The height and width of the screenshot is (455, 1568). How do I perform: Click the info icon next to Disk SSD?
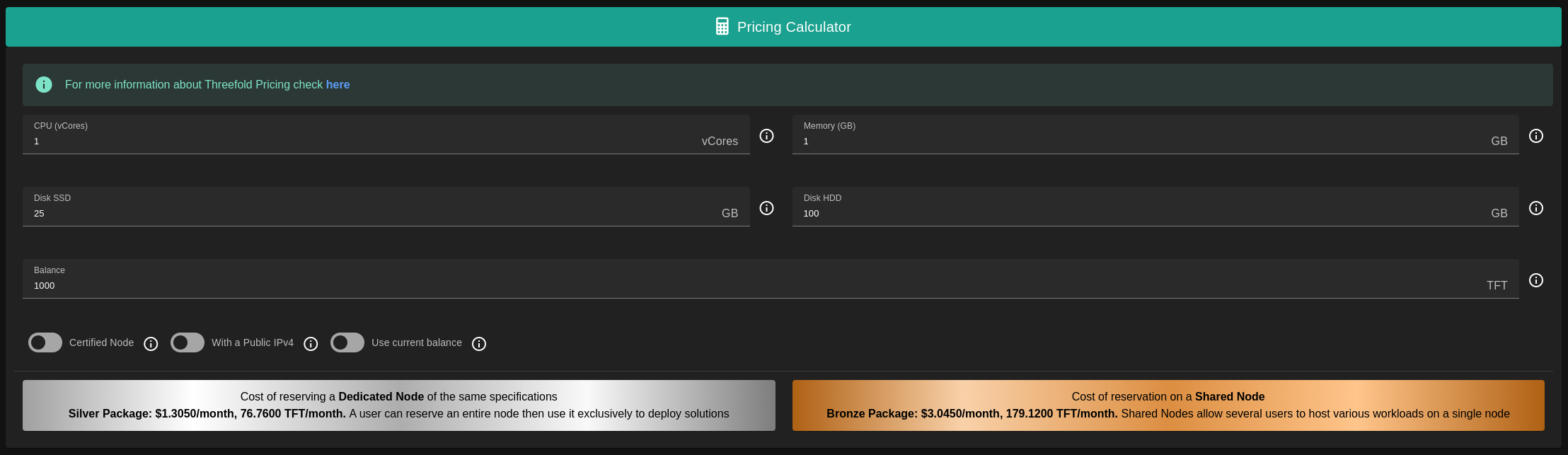pos(766,208)
